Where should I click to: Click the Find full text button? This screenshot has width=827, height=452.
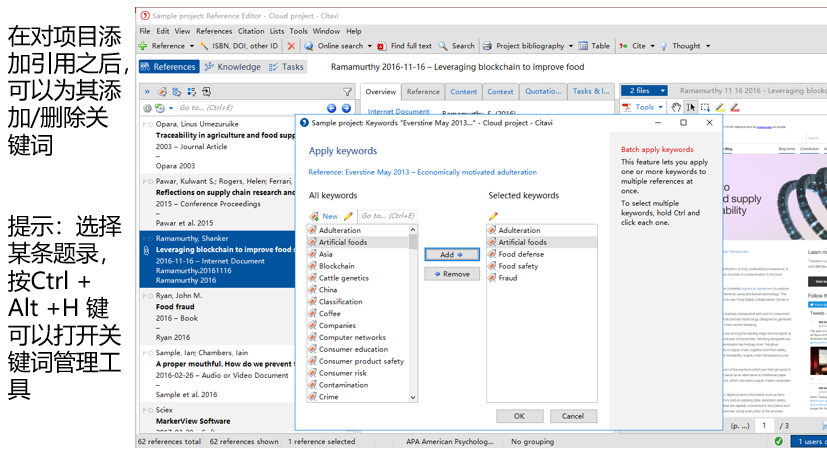click(x=405, y=46)
